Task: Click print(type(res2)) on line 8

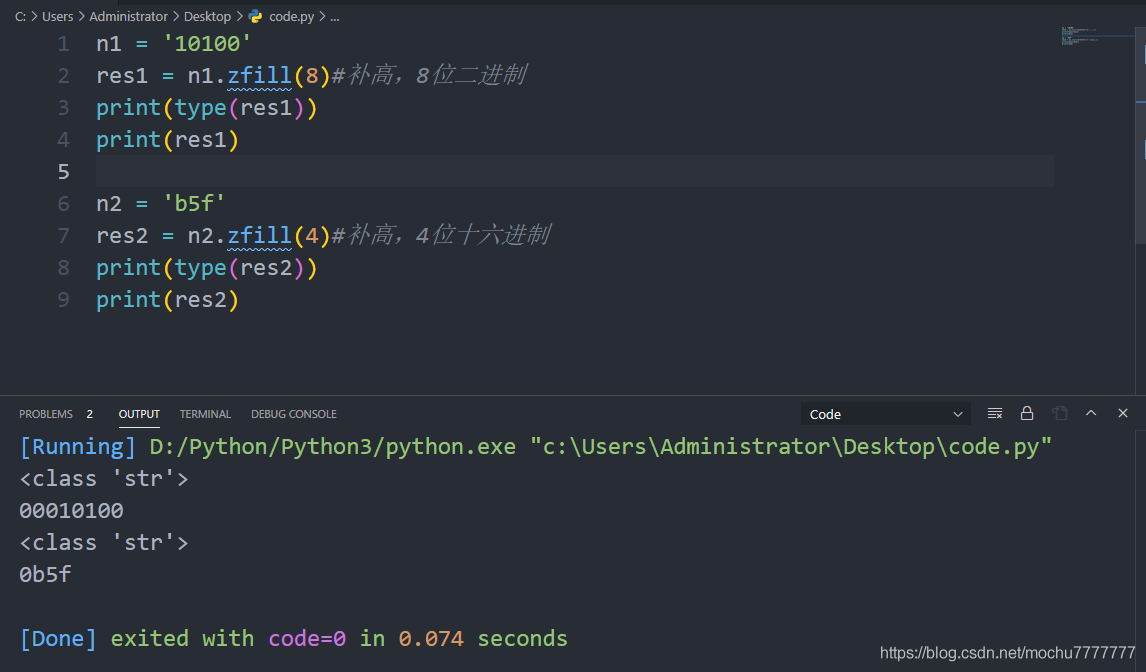Action: pos(207,268)
